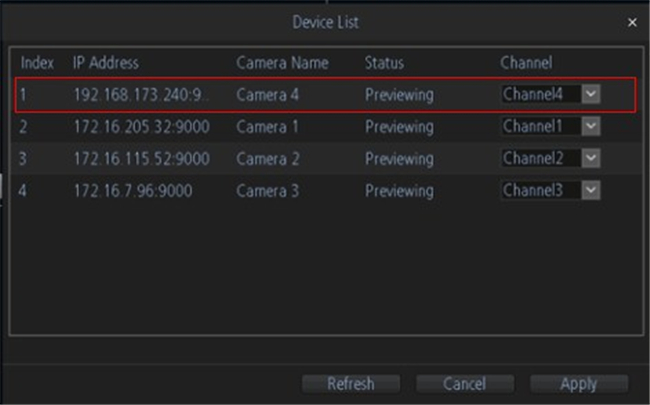
Task: Select the Camera 1 row
Action: tap(325, 126)
